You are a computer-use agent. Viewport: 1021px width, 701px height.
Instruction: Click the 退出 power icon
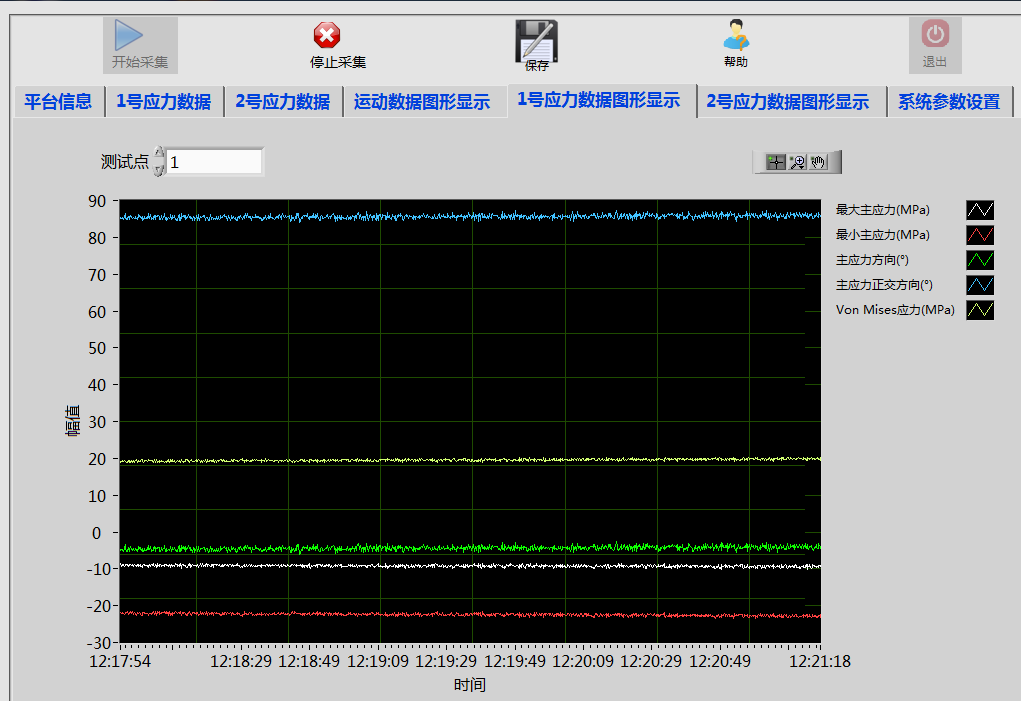[935, 34]
